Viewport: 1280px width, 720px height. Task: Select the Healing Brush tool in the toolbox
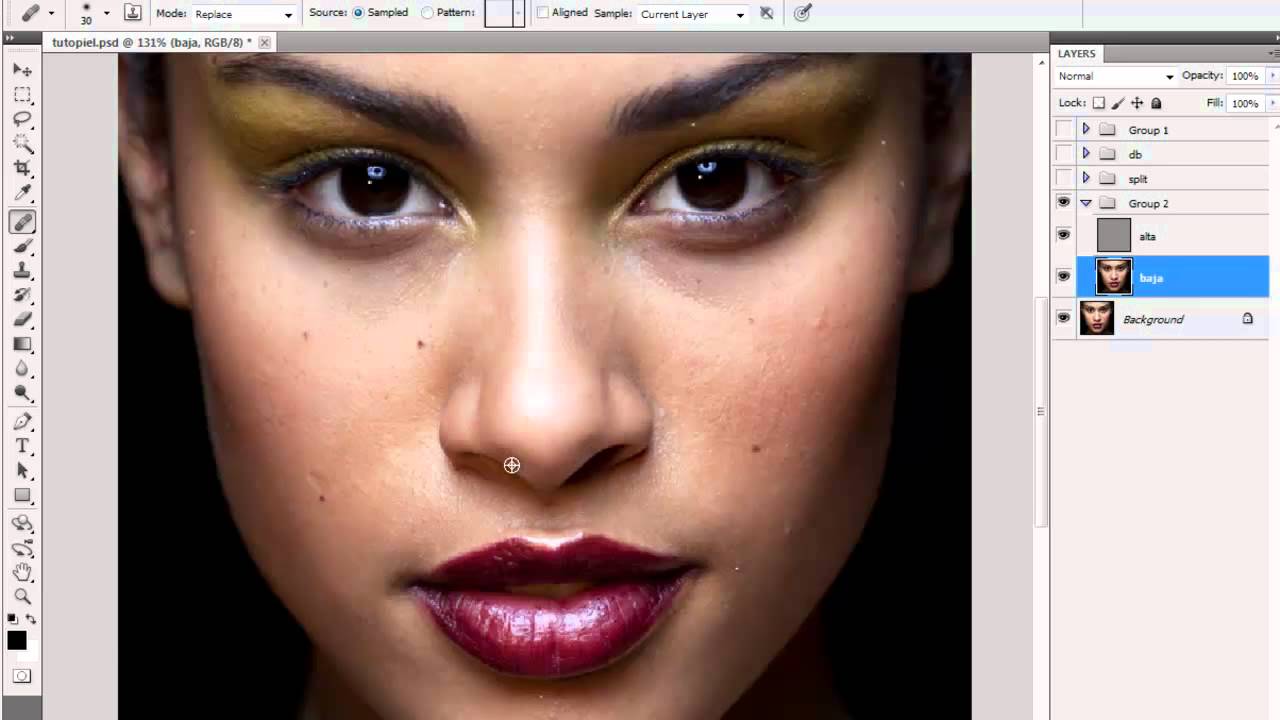click(22, 222)
